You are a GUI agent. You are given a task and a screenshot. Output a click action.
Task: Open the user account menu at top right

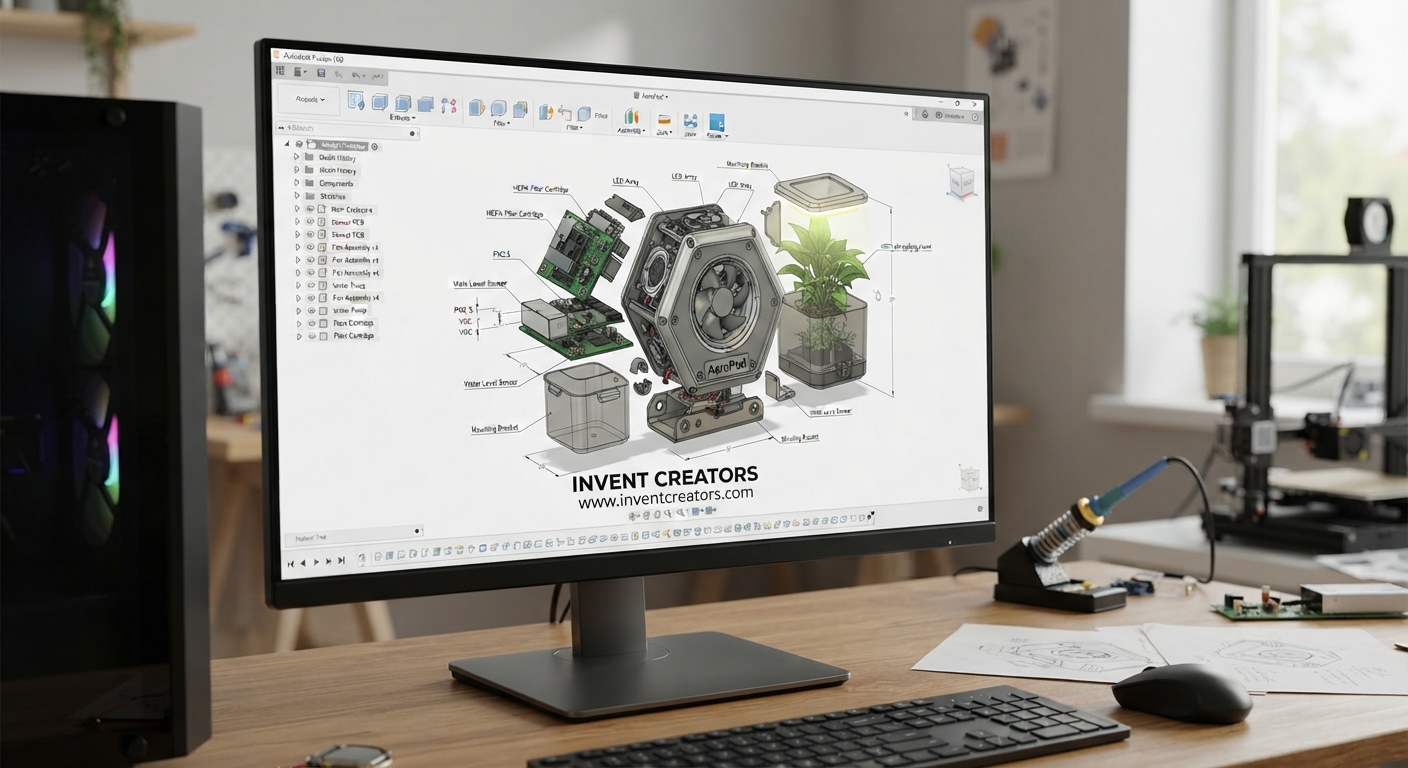point(950,116)
